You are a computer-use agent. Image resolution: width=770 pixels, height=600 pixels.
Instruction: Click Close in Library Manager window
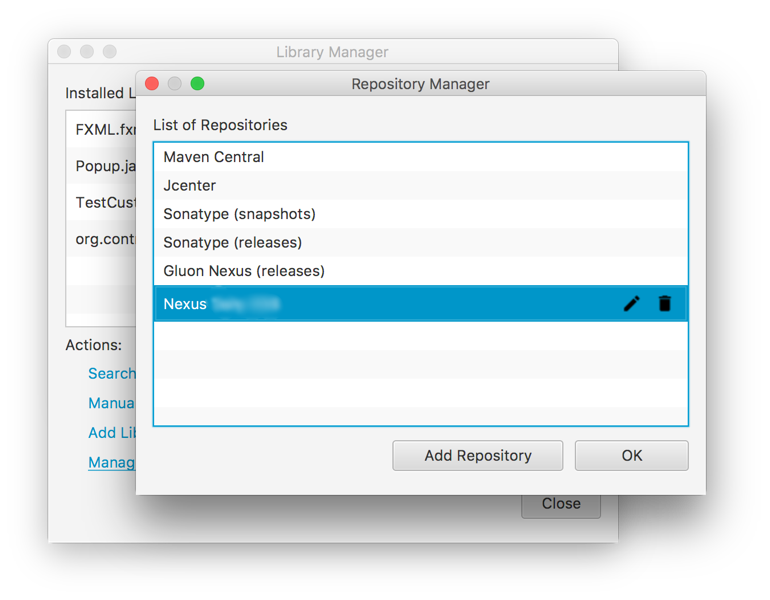coord(561,506)
